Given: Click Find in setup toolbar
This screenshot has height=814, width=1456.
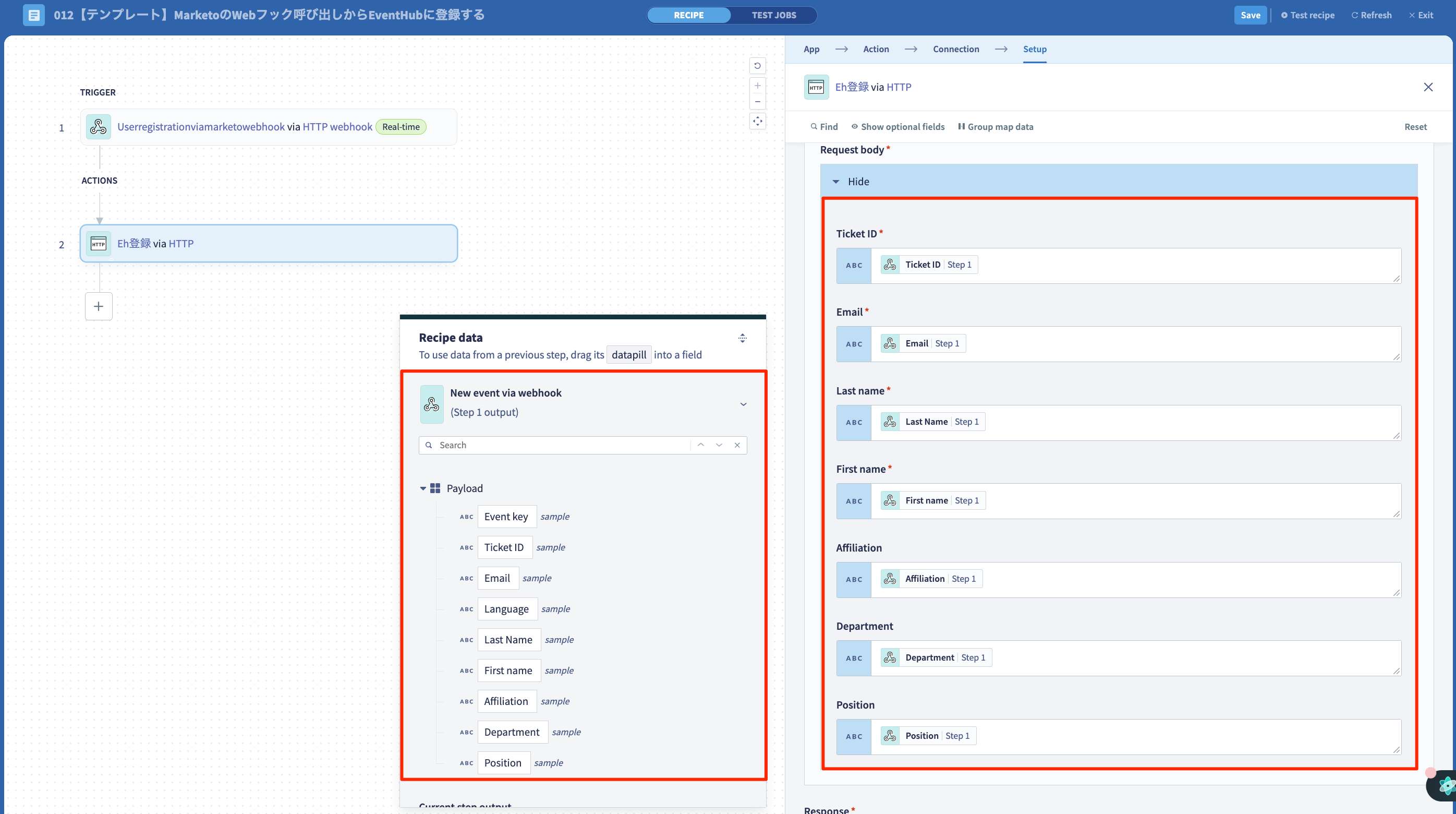Looking at the screenshot, I should coord(824,127).
